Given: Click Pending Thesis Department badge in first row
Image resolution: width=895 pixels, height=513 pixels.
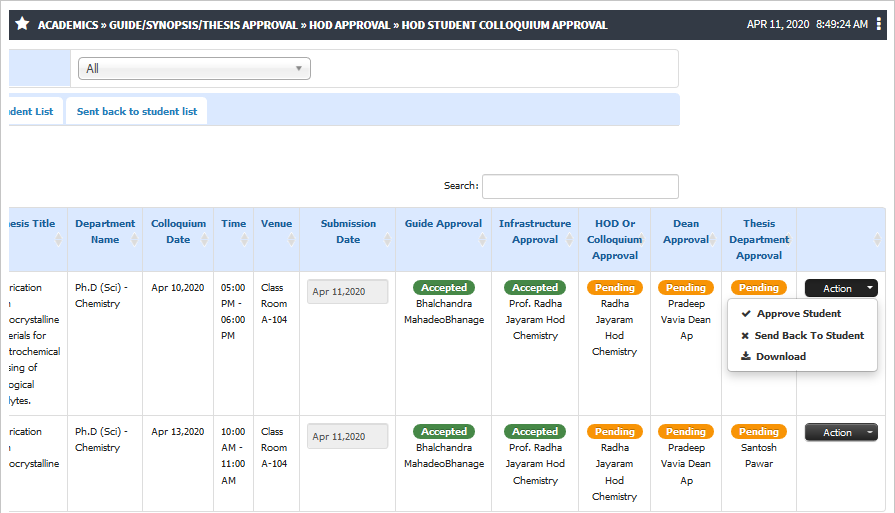Looking at the screenshot, I should [759, 288].
